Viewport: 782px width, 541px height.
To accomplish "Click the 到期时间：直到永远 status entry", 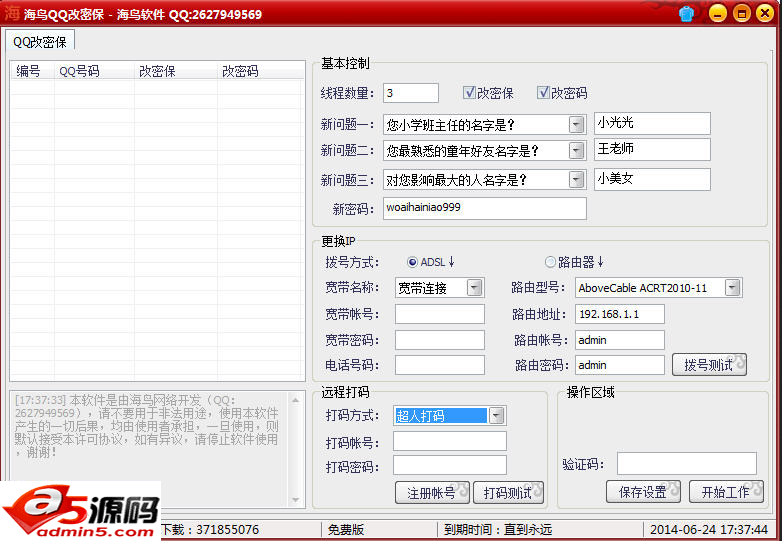I will [x=498, y=530].
